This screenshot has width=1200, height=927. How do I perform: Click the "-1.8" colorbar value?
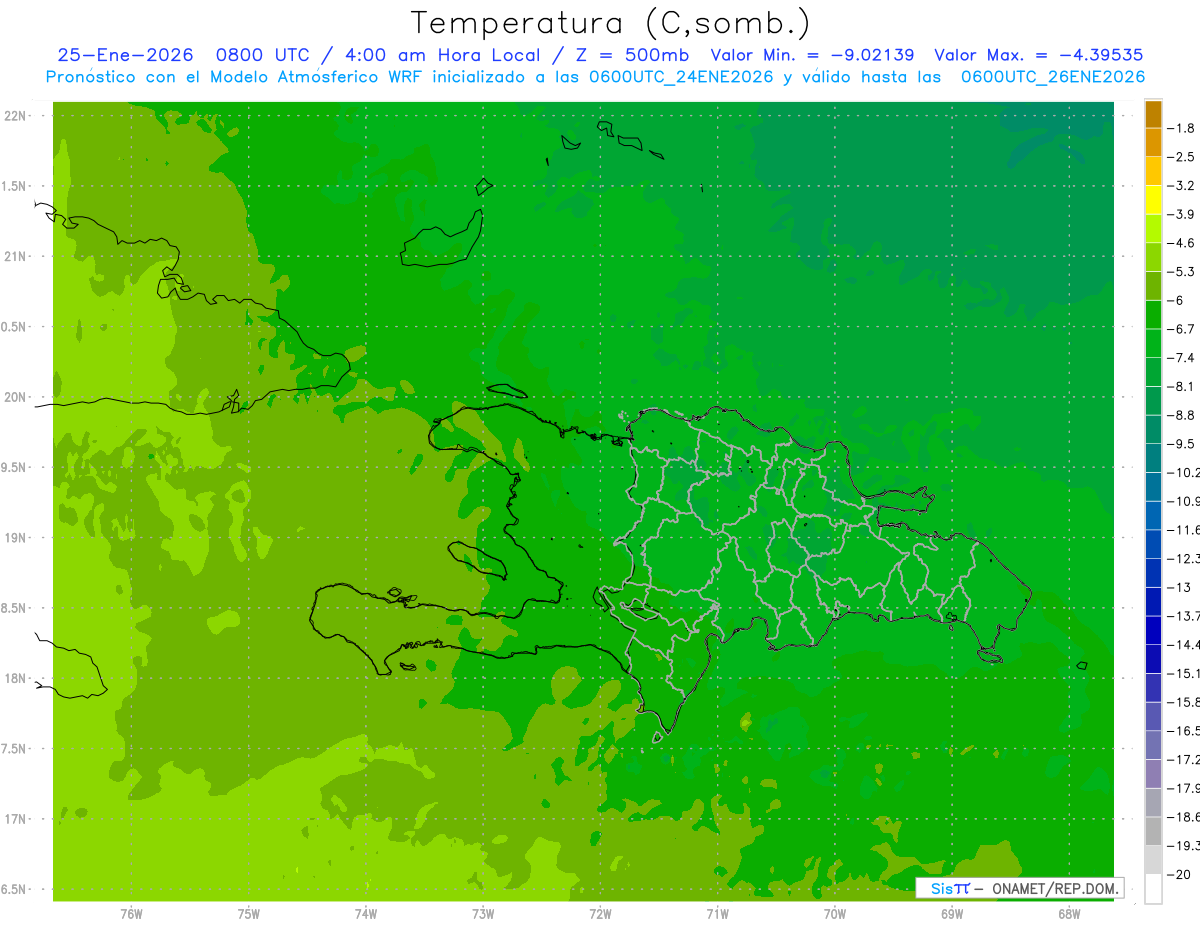pos(1183,128)
